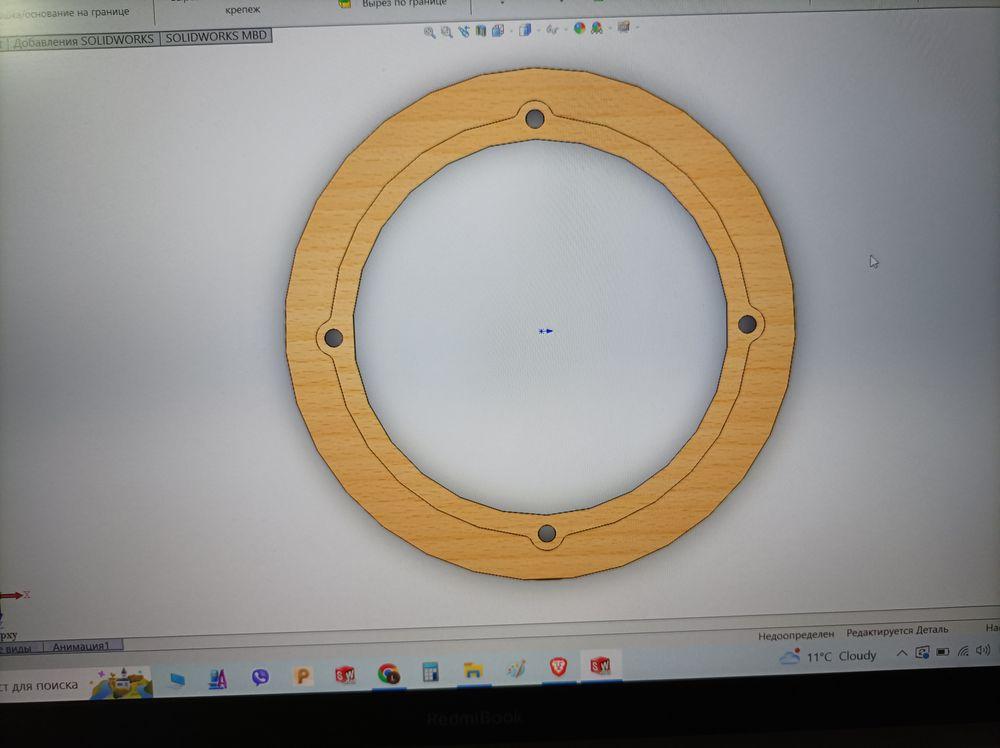Click the Edit Appearance colored sphere icon
The width and height of the screenshot is (1000, 748).
pos(579,30)
